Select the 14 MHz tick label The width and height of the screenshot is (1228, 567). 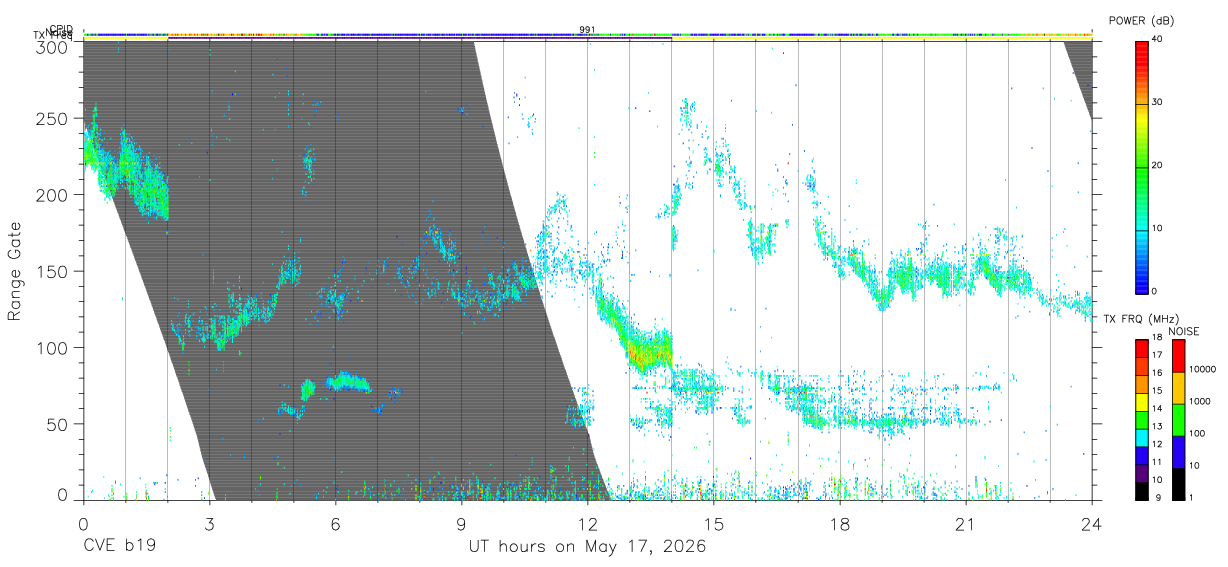point(1158,409)
